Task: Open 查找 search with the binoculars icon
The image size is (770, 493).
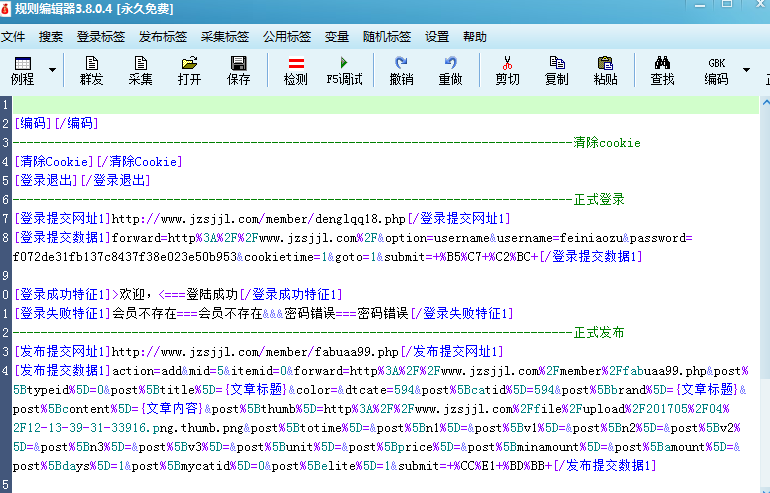Action: (662, 71)
